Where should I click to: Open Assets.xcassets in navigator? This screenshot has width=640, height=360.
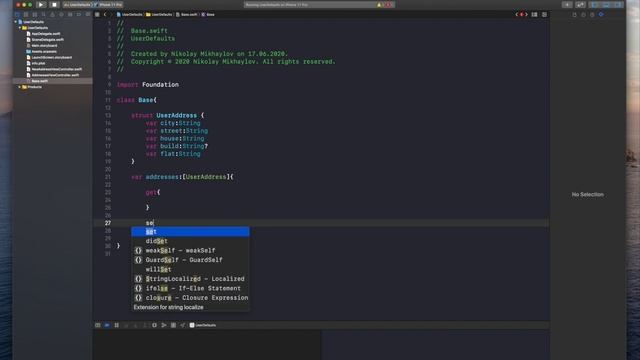pos(44,51)
